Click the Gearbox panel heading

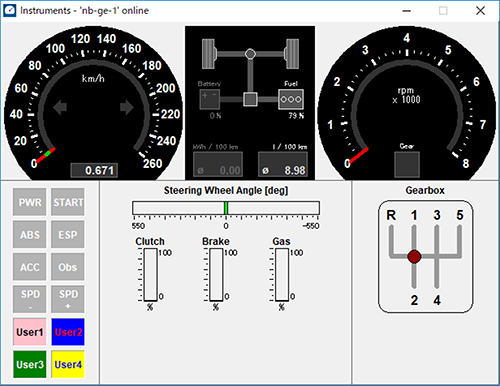click(425, 190)
